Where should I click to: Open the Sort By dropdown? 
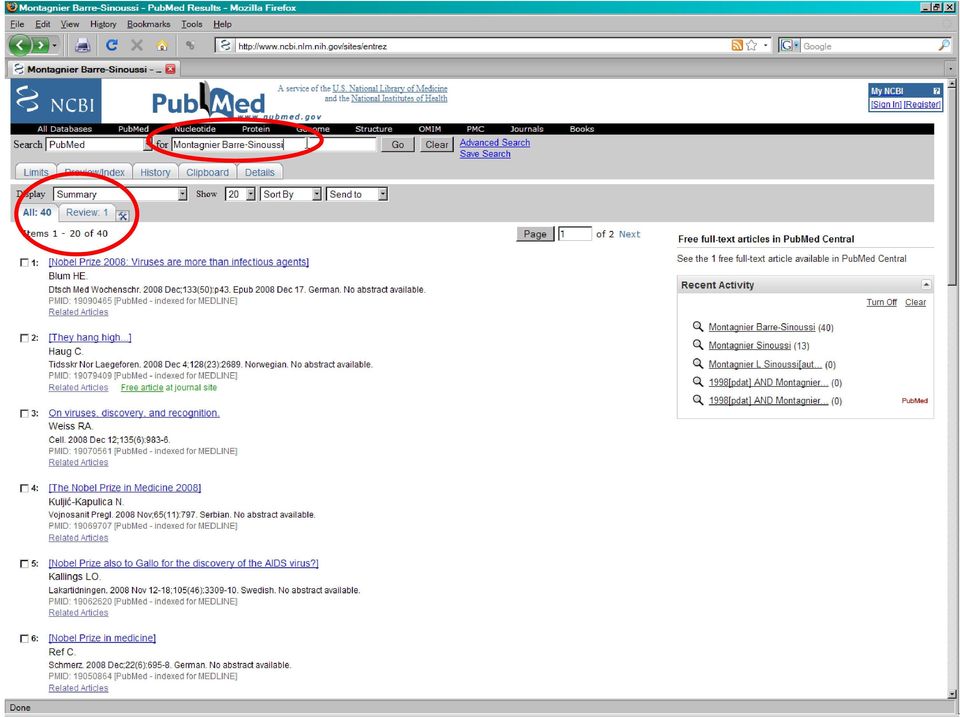click(291, 194)
